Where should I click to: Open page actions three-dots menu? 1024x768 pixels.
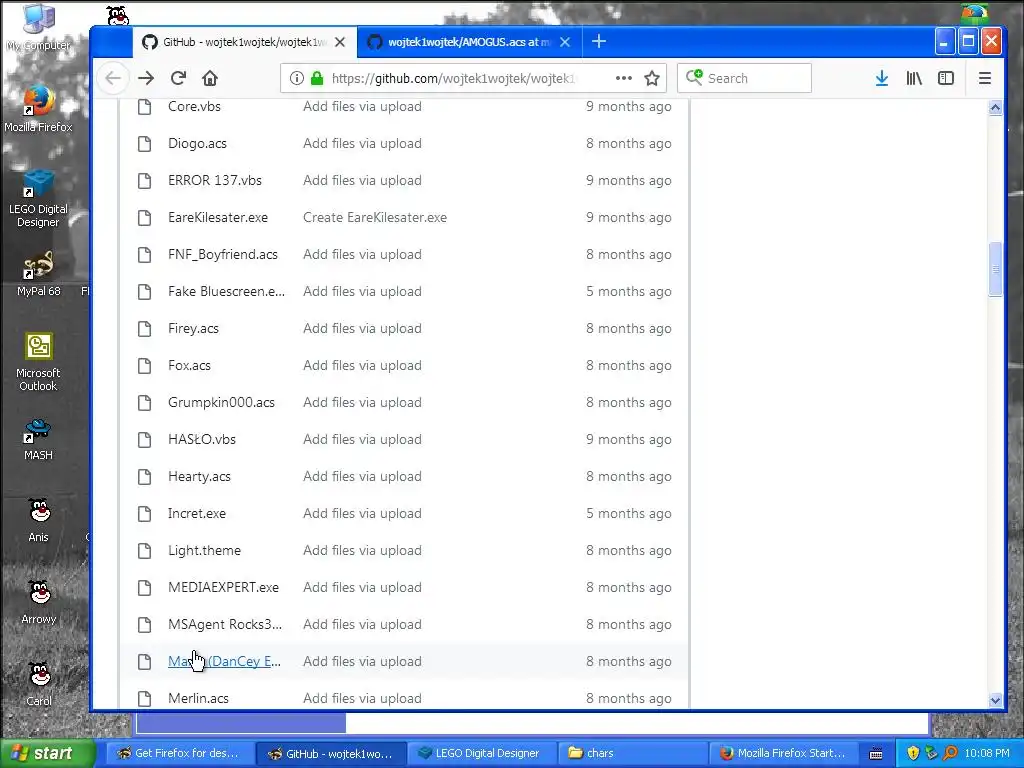[x=624, y=78]
